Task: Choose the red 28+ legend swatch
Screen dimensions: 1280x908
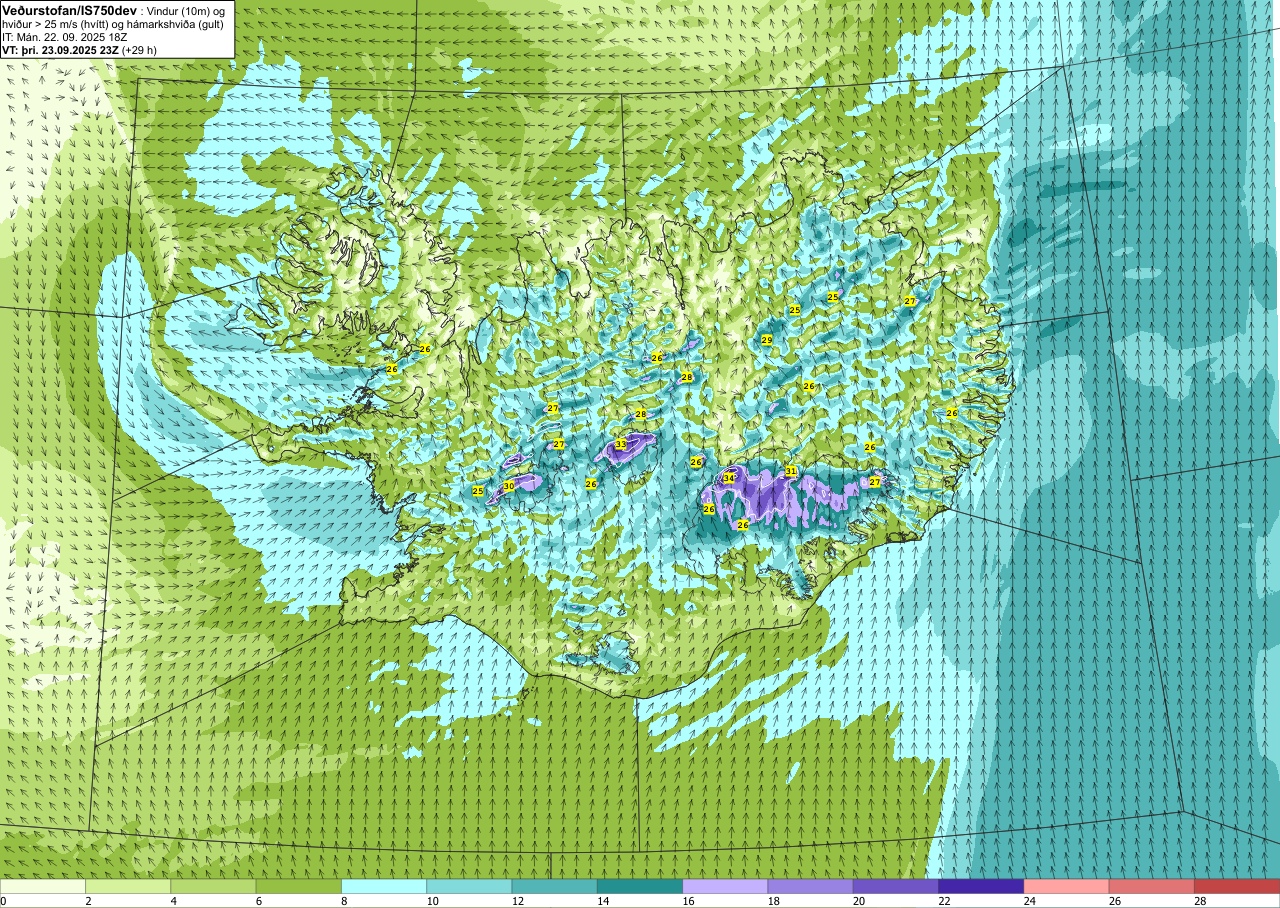Action: pos(1237,886)
